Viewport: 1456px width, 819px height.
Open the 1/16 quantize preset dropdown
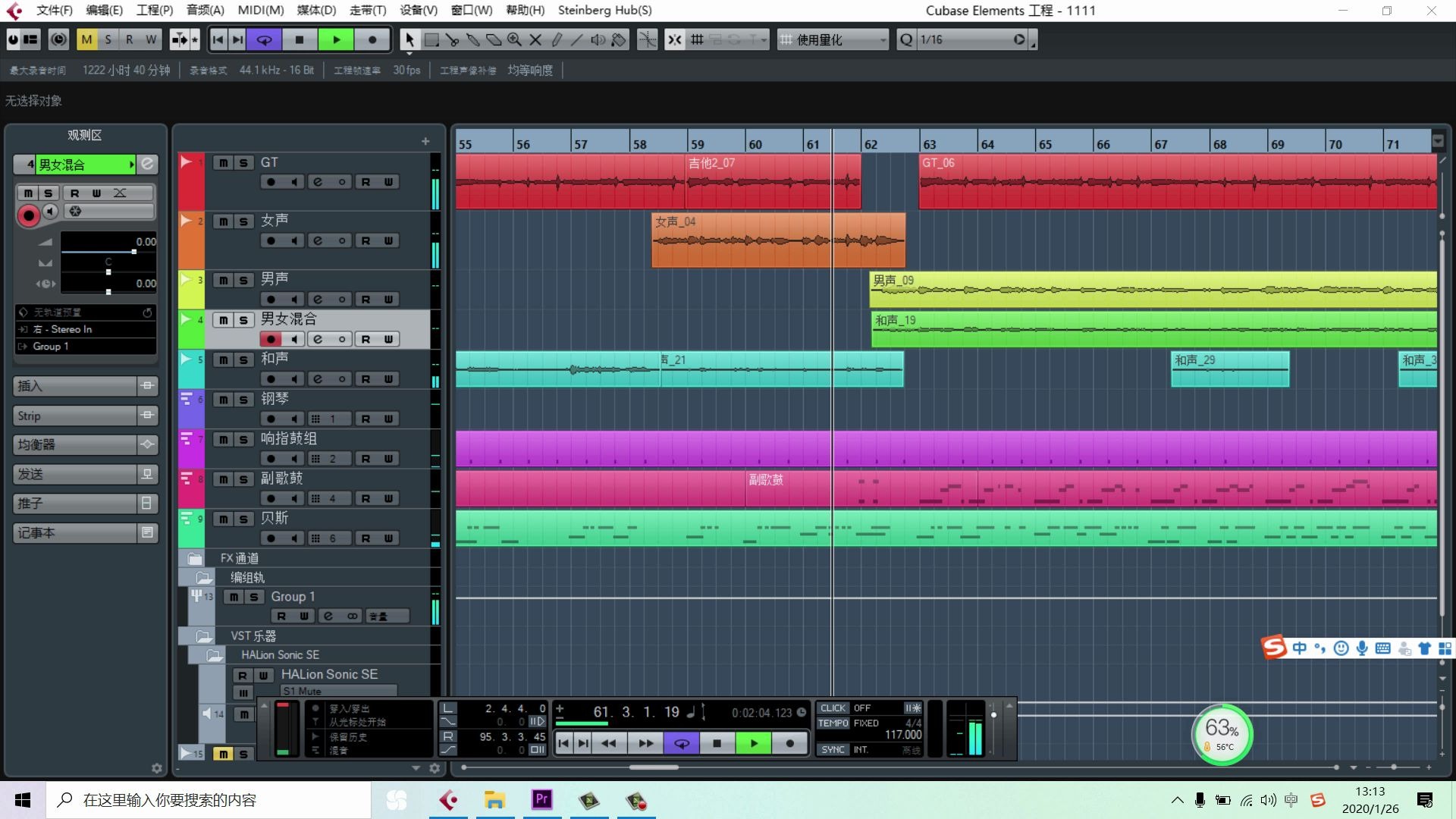[973, 39]
